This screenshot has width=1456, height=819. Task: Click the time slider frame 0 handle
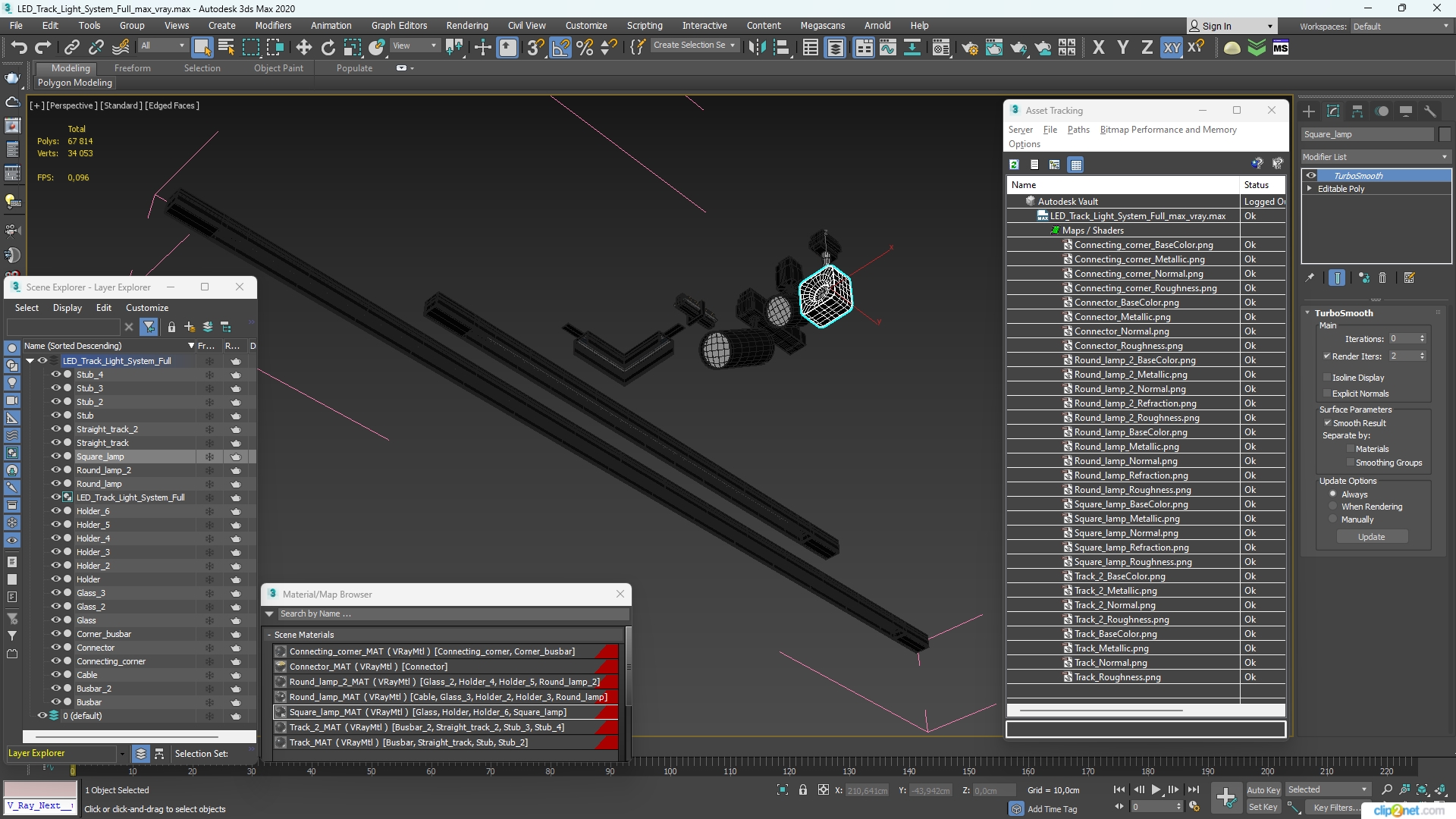click(x=73, y=770)
